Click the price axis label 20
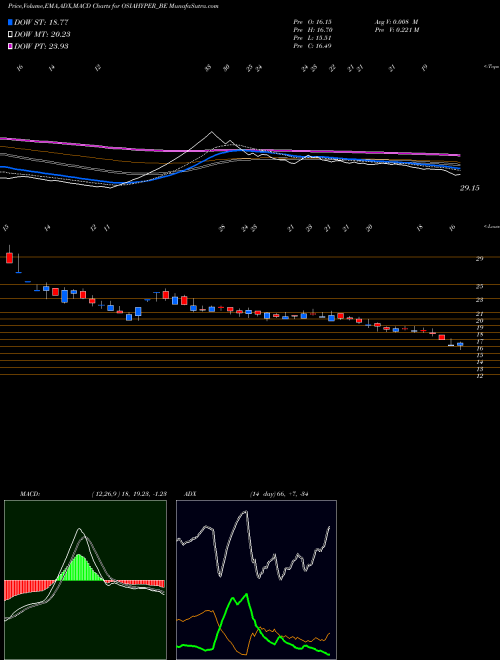The width and height of the screenshot is (500, 660). pyautogui.click(x=479, y=321)
